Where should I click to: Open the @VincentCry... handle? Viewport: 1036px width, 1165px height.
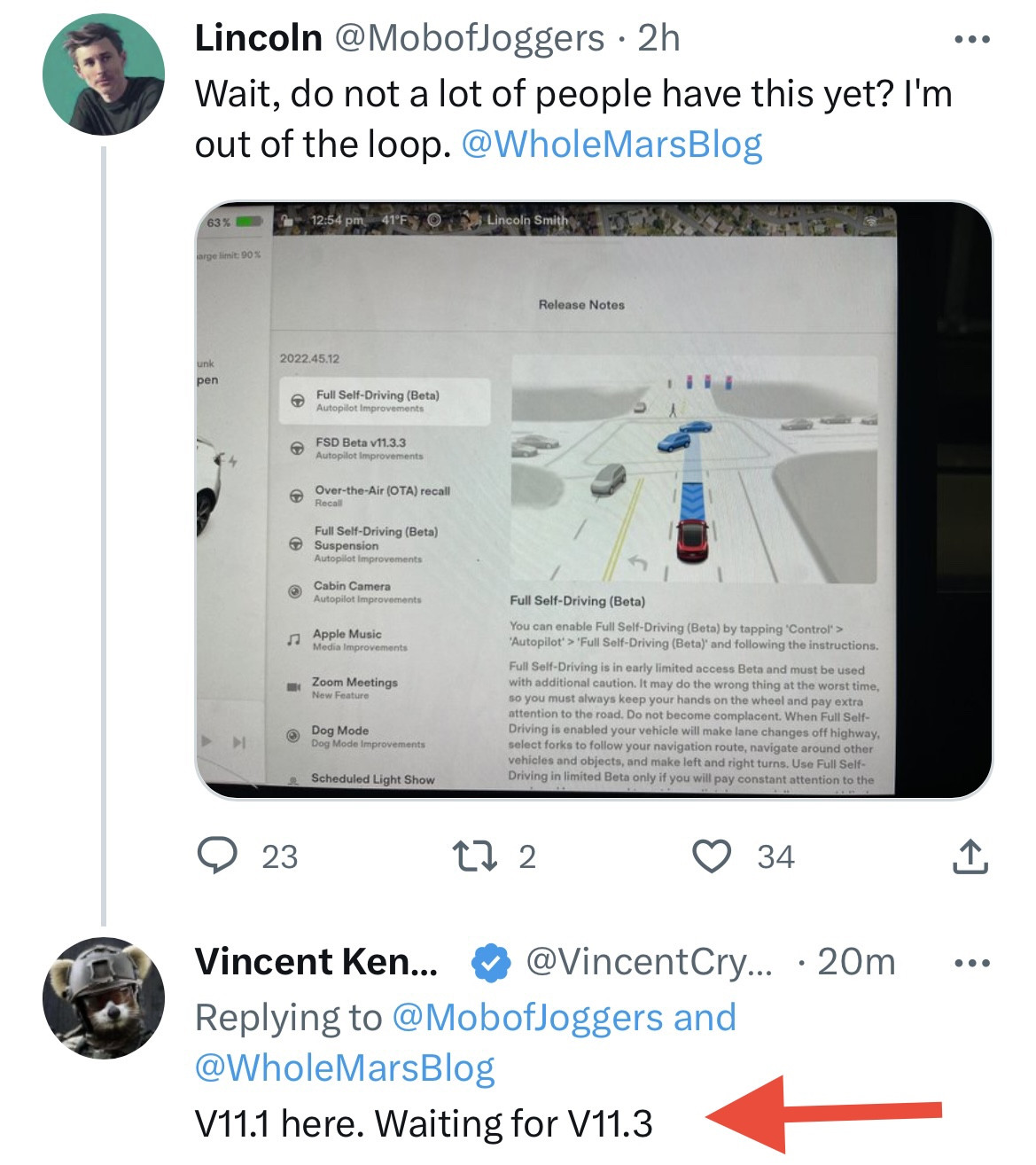point(649,962)
